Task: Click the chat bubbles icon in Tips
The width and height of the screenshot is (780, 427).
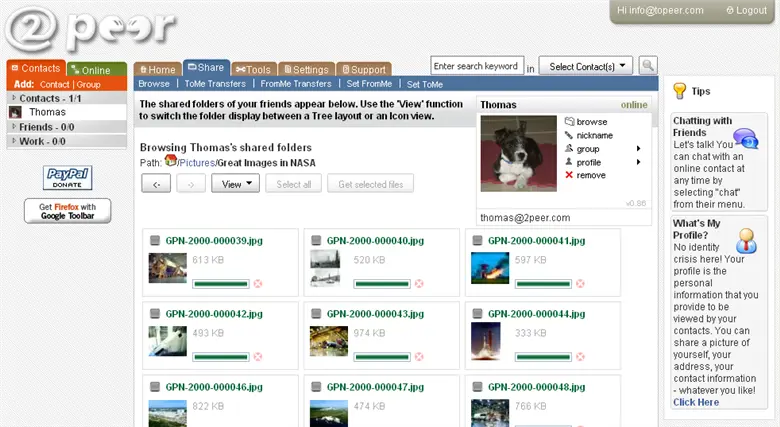Action: pyautogui.click(x=746, y=138)
